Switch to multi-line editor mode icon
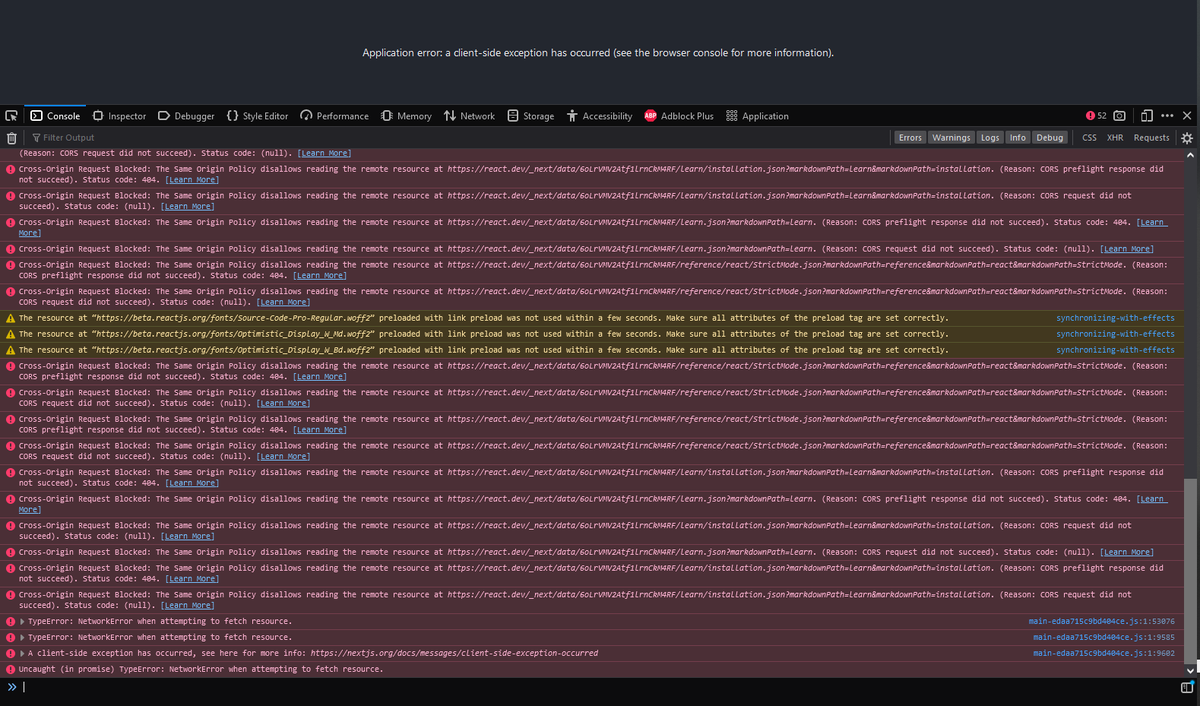 [1187, 688]
